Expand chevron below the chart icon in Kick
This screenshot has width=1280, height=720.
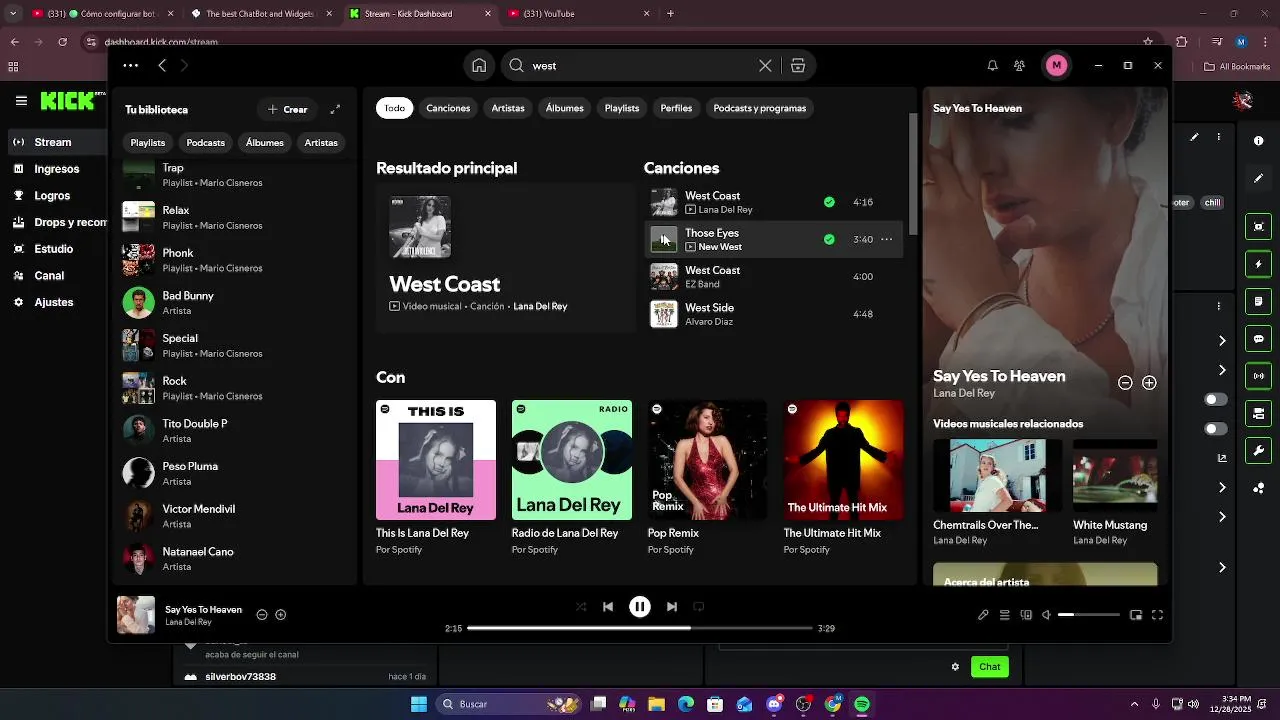tap(1222, 488)
